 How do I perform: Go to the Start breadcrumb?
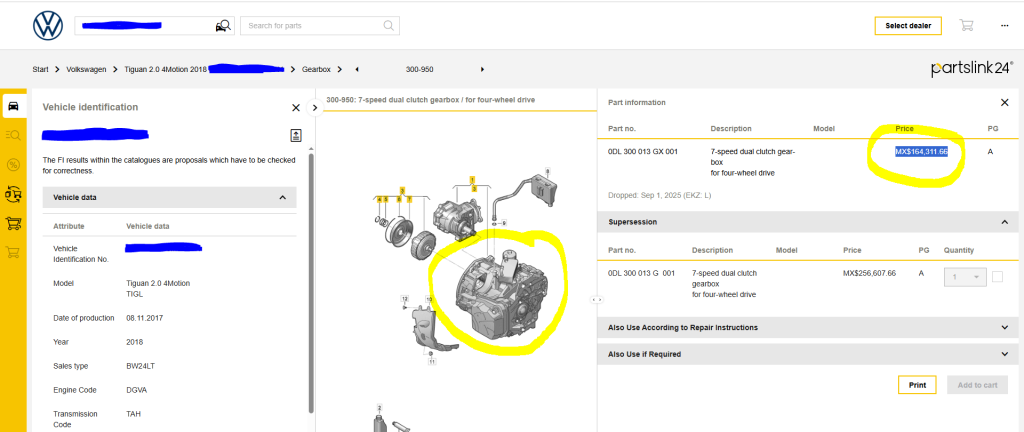coord(40,69)
